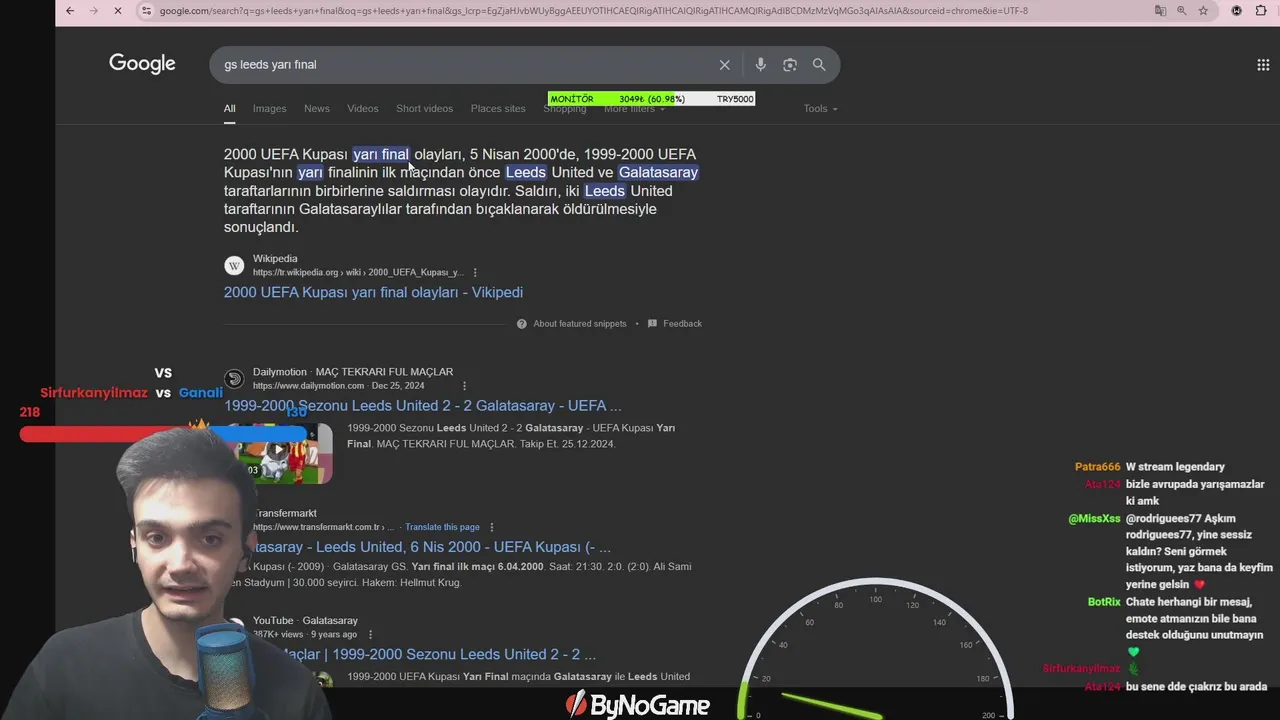Open the Google apps grid
1280x720 pixels.
click(1263, 65)
